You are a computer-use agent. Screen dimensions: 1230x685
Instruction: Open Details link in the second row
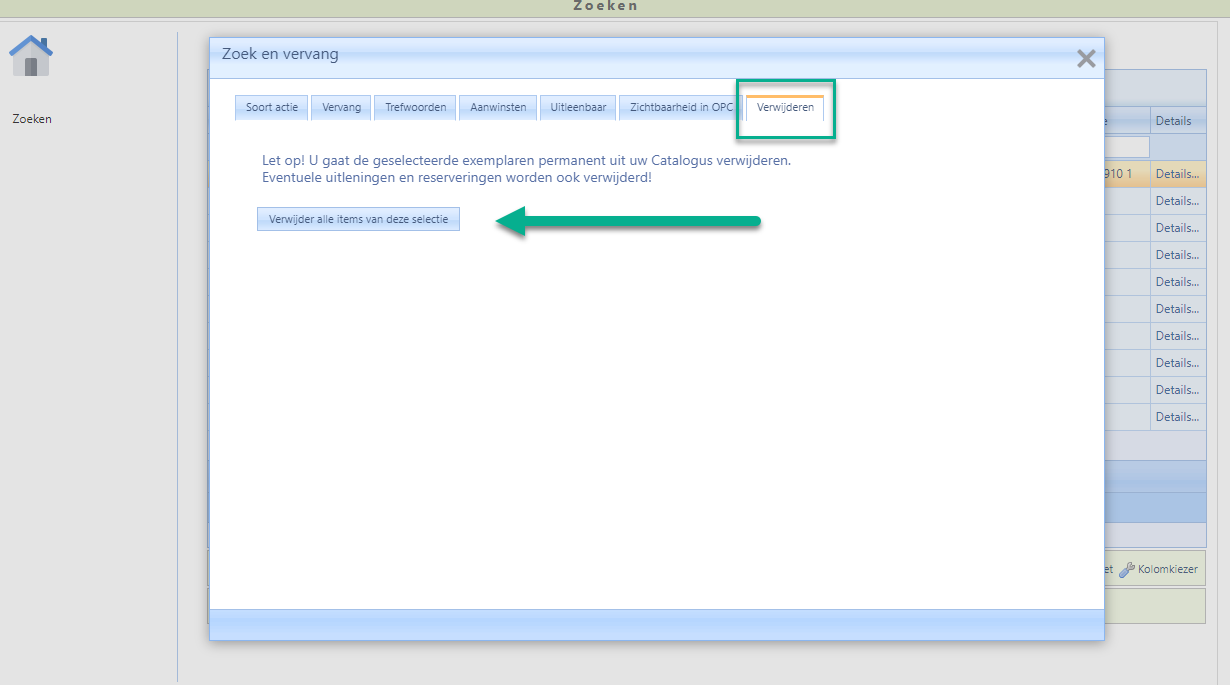[x=1177, y=201]
